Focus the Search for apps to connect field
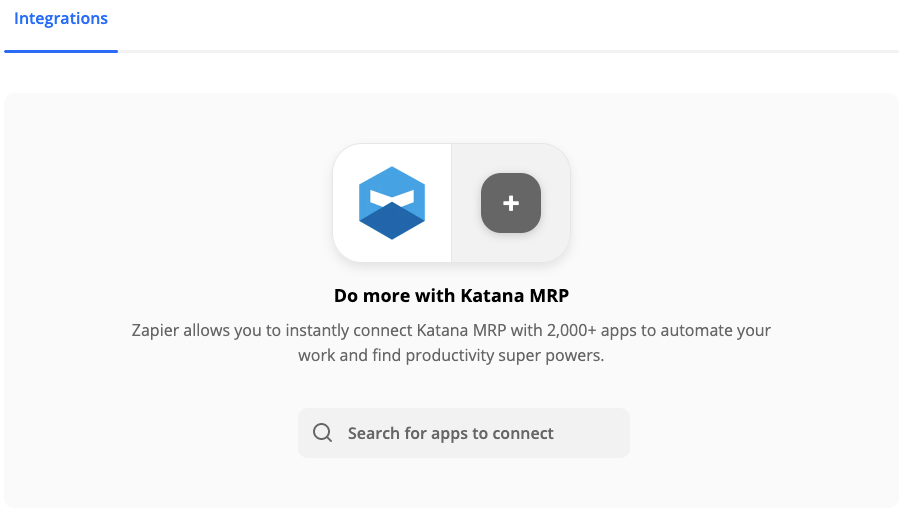Image resolution: width=912 pixels, height=530 pixels. tap(464, 433)
